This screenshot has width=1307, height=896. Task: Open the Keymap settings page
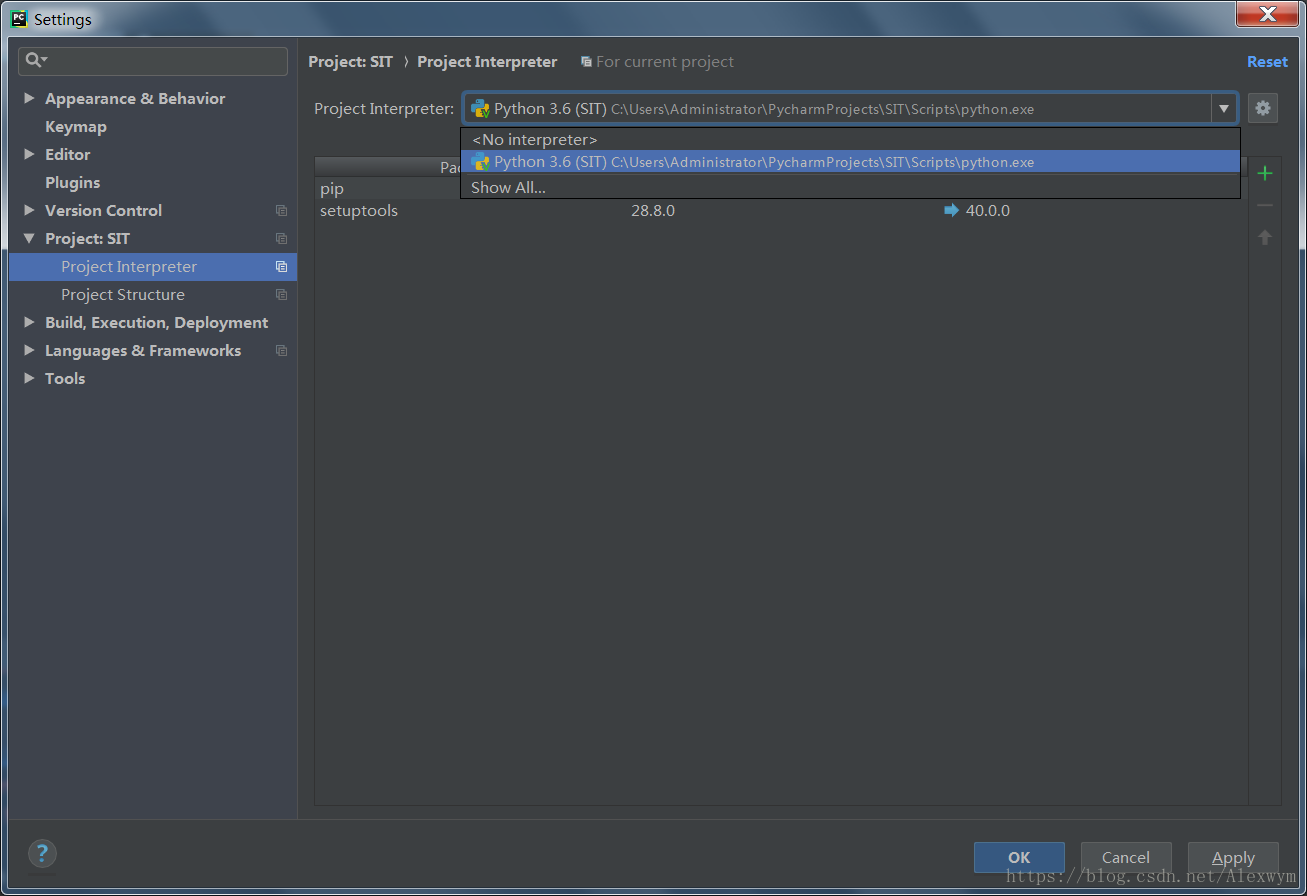click(x=76, y=127)
